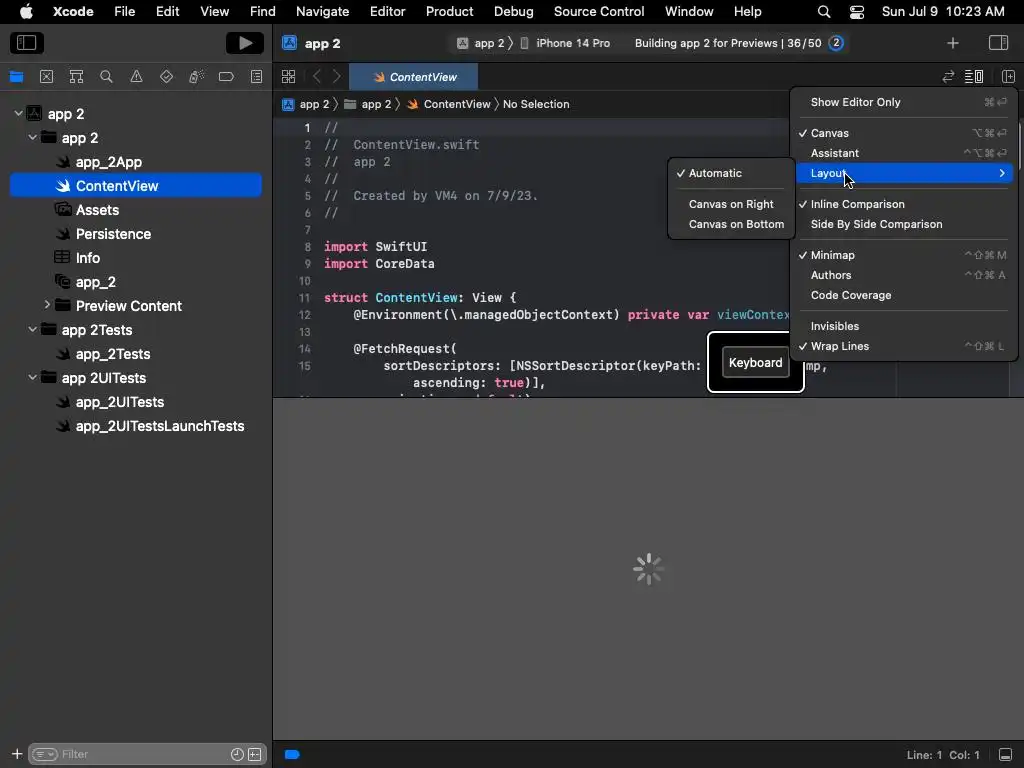This screenshot has height=768, width=1024.
Task: Toggle the navigator sidebar button
Action: (x=27, y=43)
